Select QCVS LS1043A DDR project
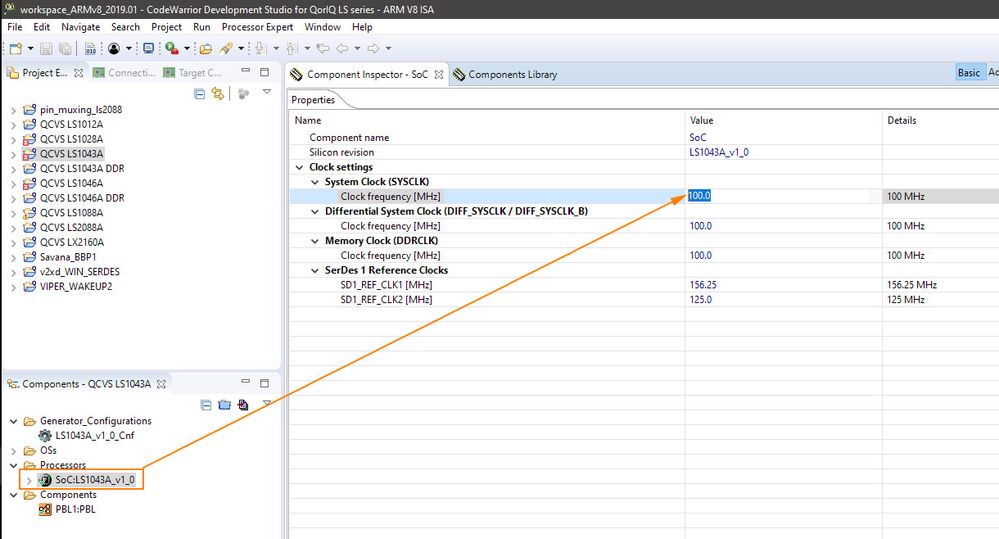The image size is (999, 539). (82, 168)
